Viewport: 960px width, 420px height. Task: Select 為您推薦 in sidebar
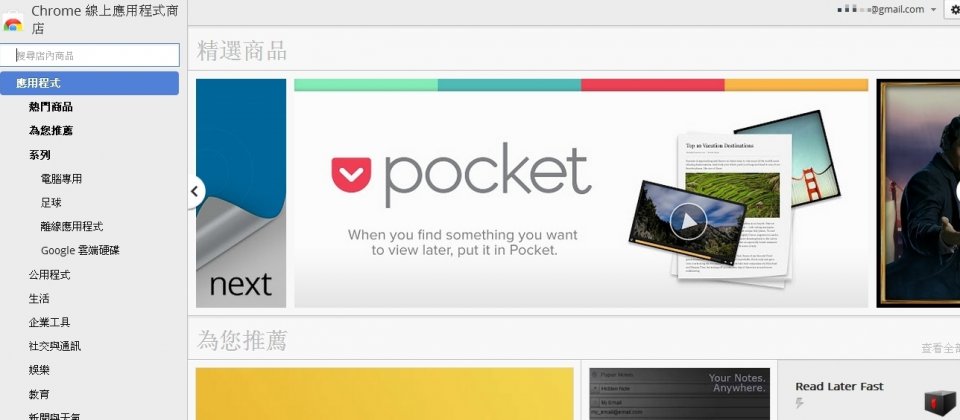(x=51, y=131)
